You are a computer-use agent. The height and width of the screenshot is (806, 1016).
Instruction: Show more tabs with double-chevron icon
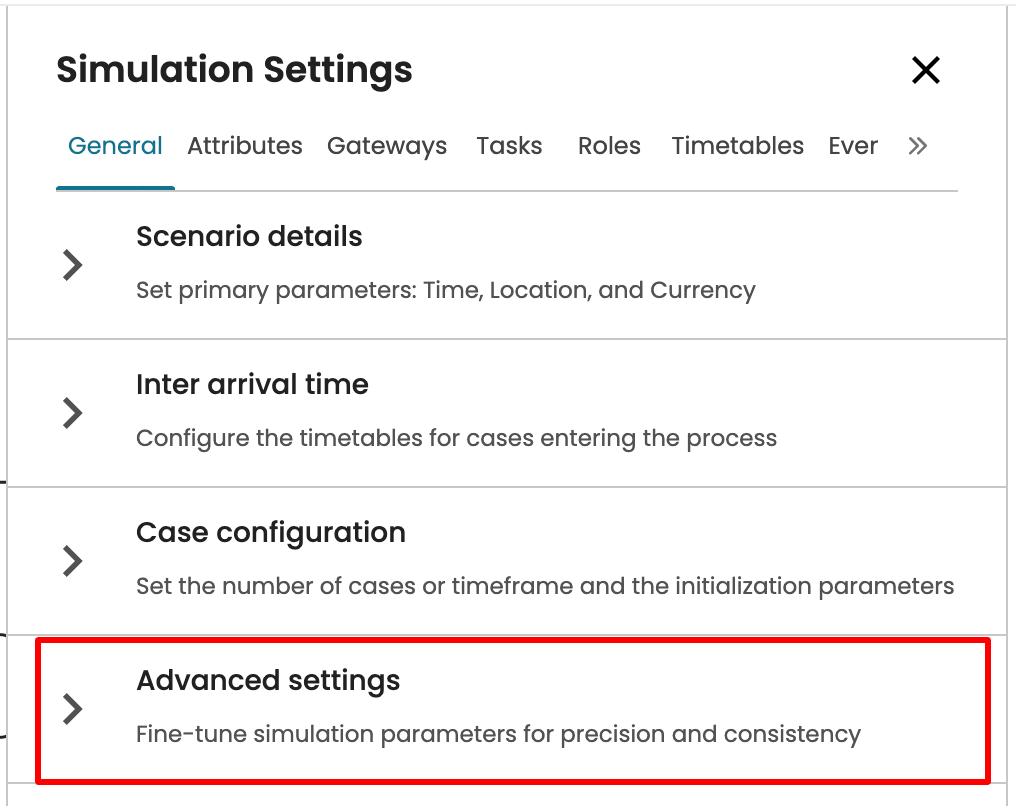917,146
